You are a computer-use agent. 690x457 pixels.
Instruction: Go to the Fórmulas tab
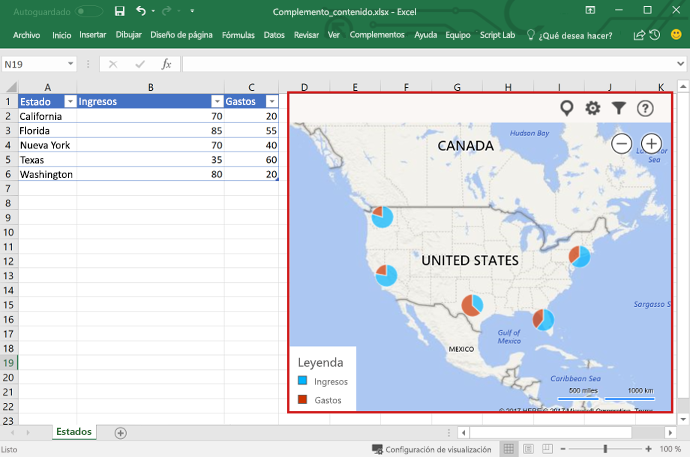click(x=238, y=35)
